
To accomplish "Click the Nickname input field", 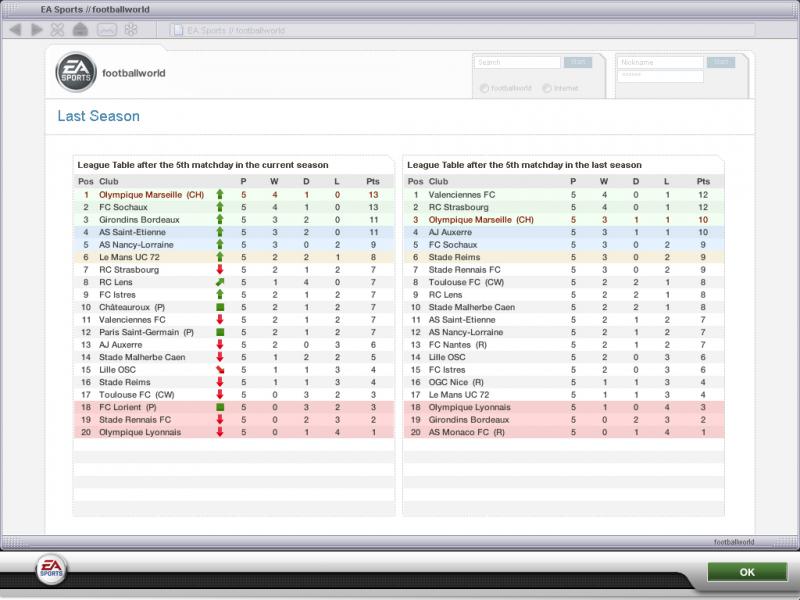I will tap(659, 62).
